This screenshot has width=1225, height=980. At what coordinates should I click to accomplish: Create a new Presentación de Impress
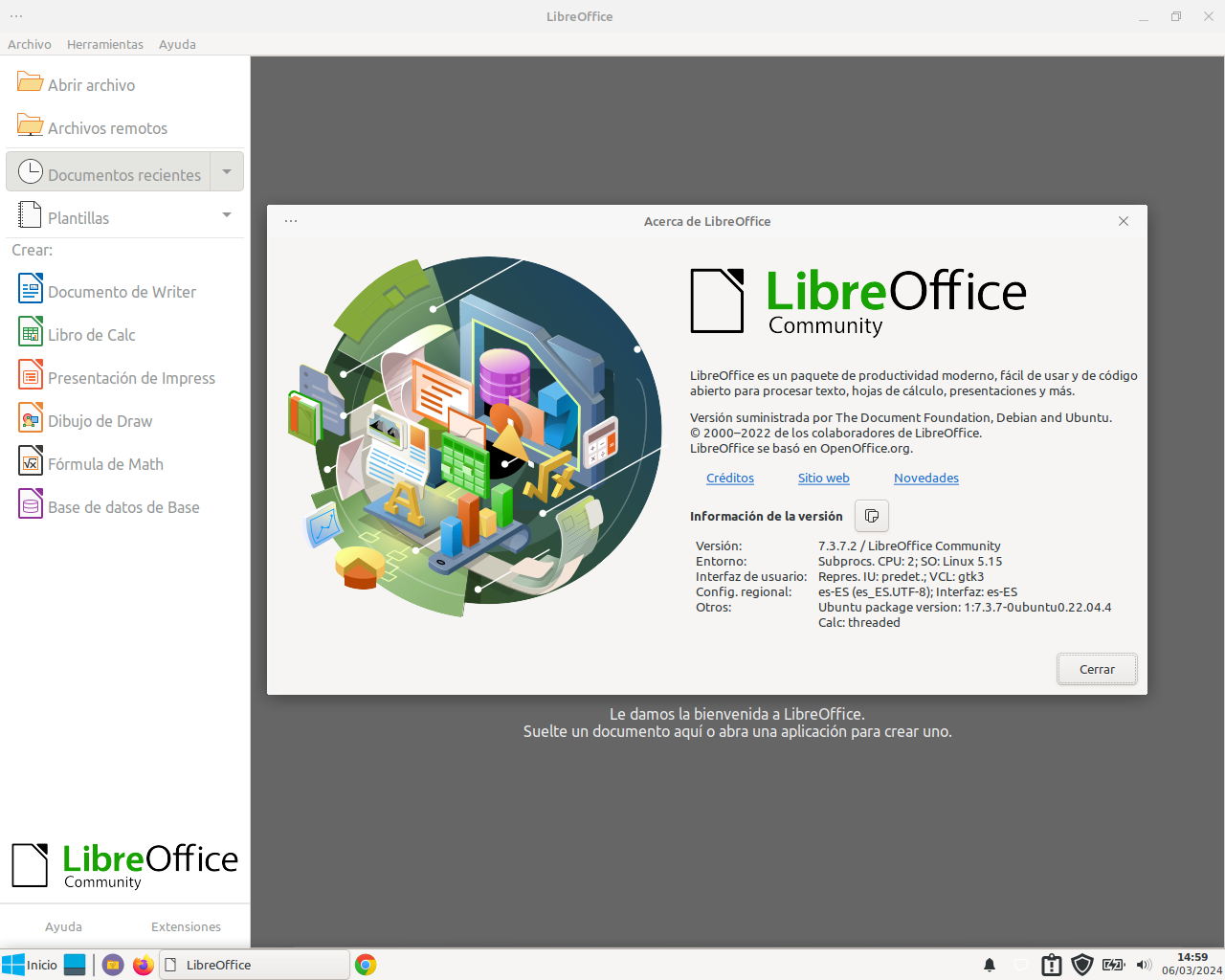(124, 377)
